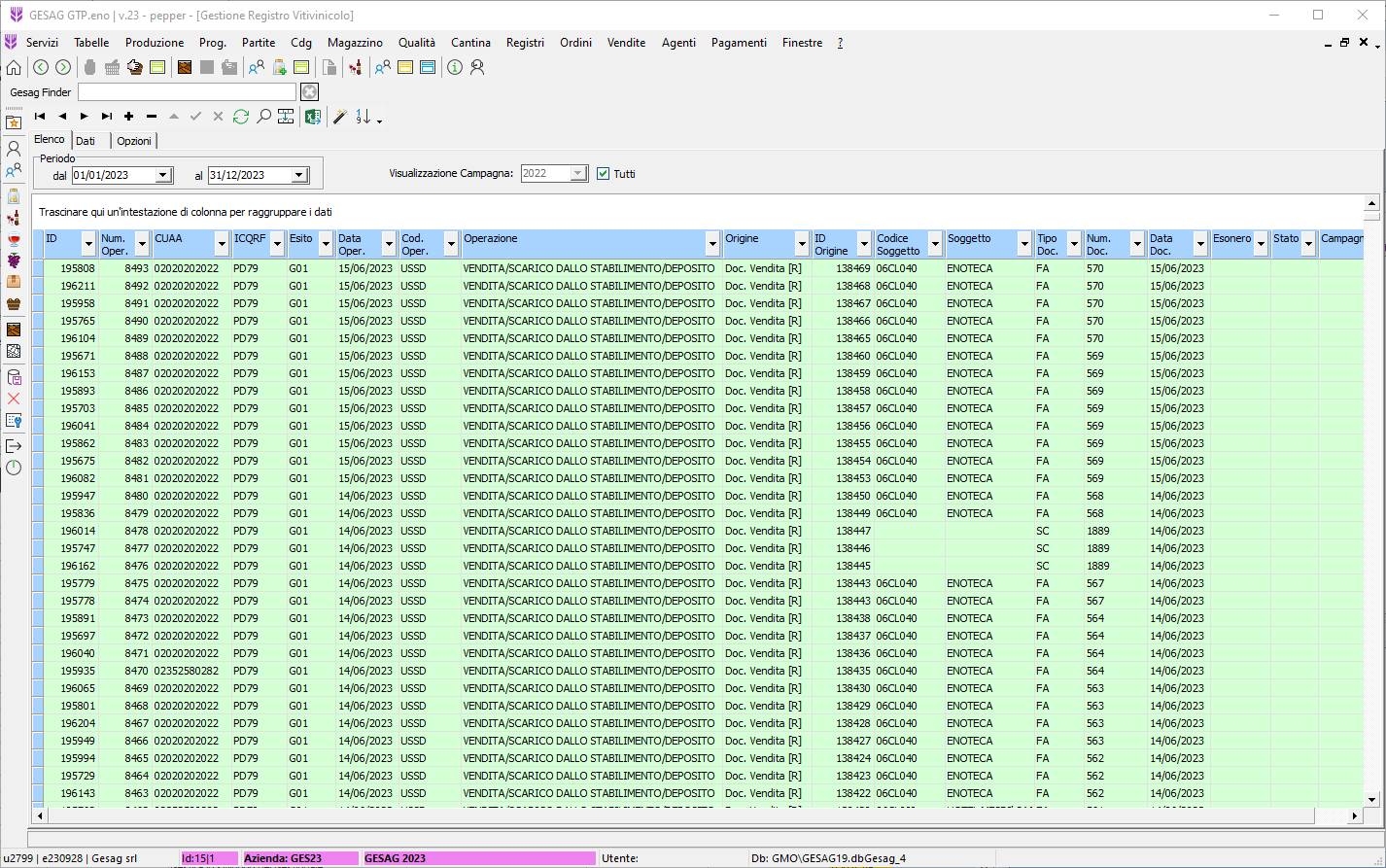Select row with Num. Oper. 8463
This screenshot has width=1386, height=868.
click(697, 793)
